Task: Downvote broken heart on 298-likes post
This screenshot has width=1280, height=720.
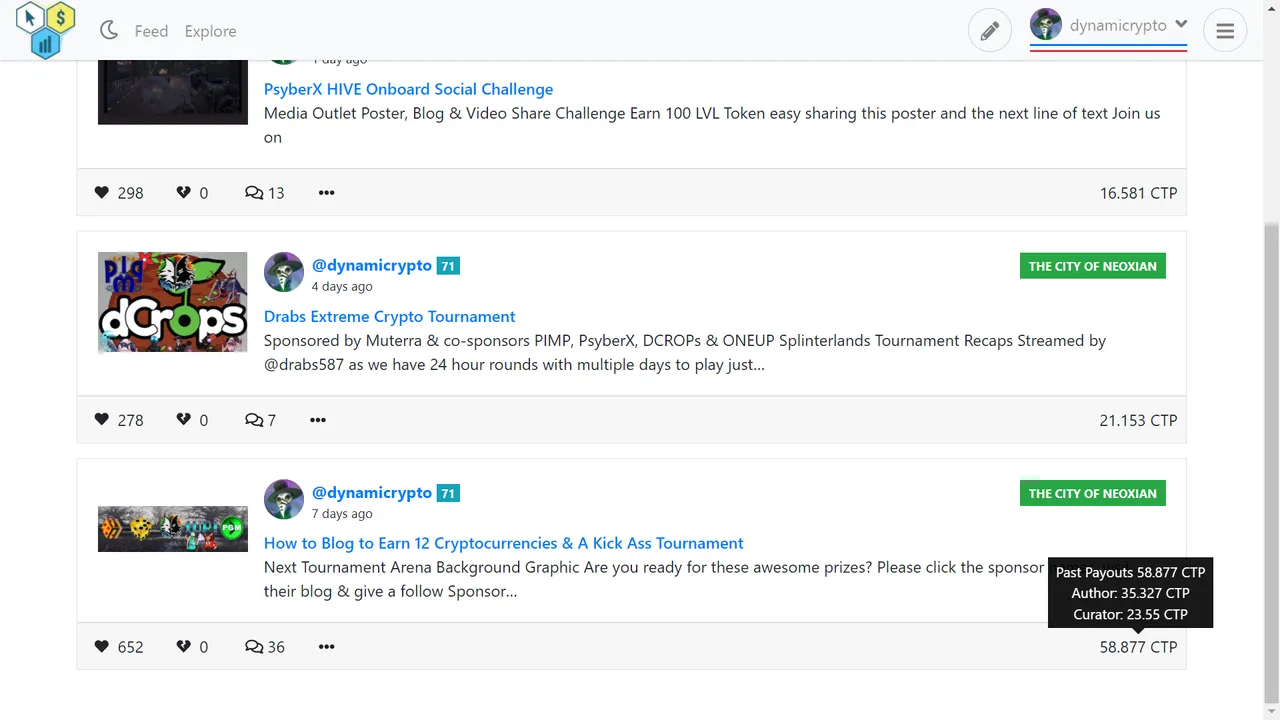Action: 184,192
